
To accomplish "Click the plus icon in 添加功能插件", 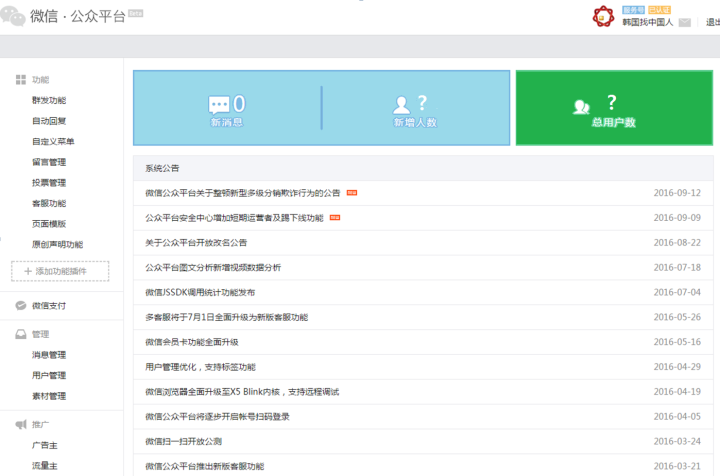I will coord(28,271).
